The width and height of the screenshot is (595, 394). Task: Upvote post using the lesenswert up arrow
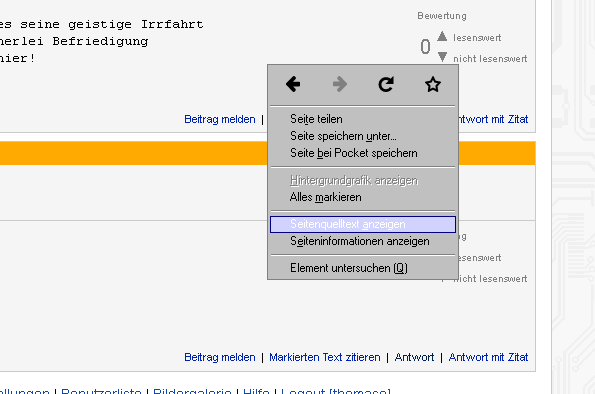442,36
